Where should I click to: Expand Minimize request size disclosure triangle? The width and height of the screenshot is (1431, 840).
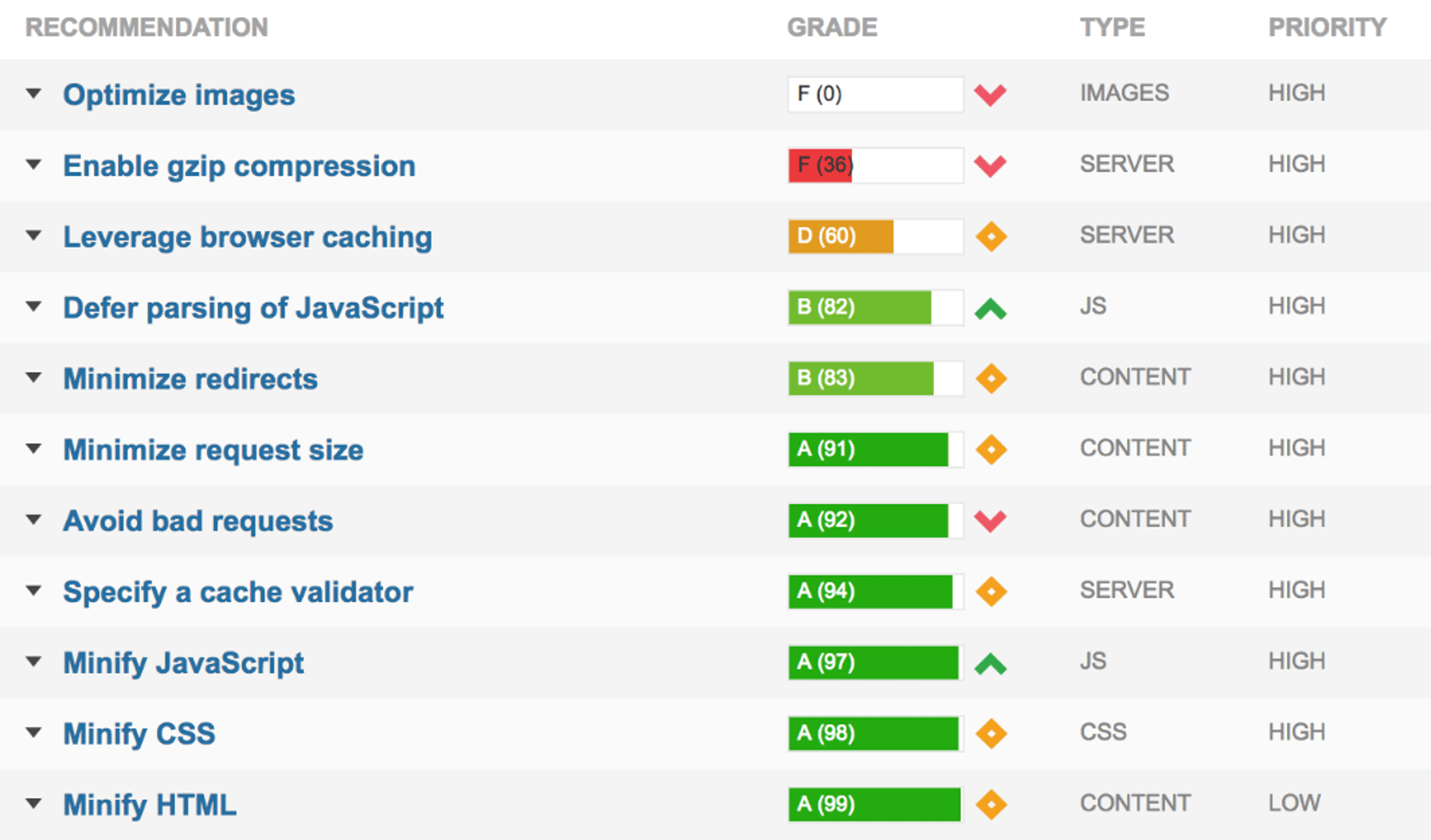coord(33,449)
